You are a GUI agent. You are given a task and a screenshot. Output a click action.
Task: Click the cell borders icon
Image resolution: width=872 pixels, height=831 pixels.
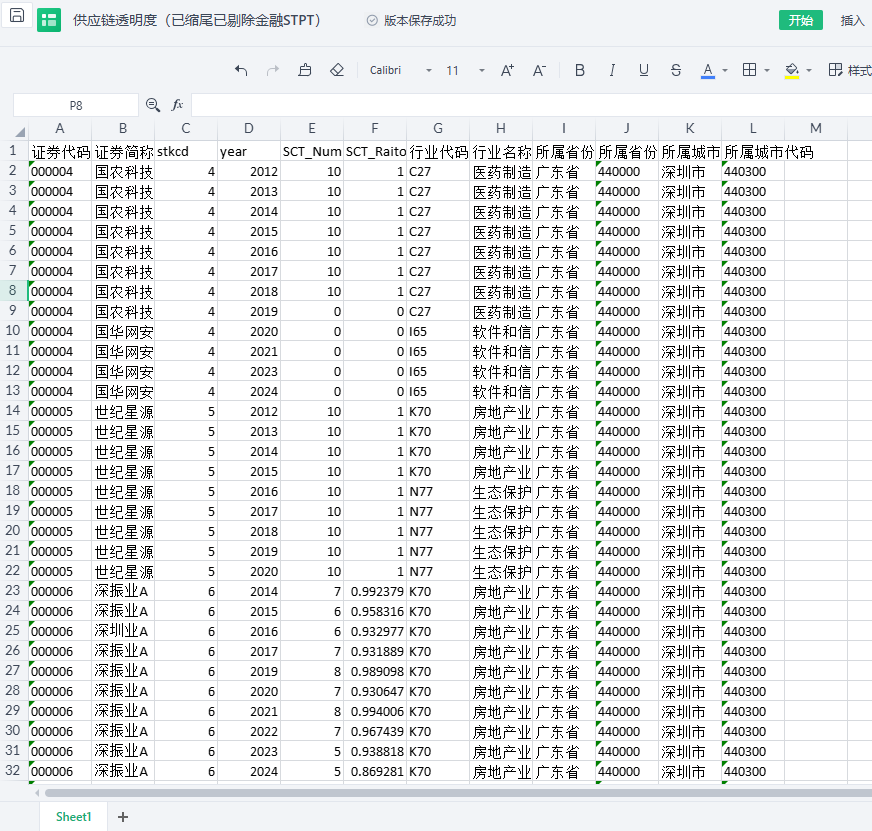750,70
